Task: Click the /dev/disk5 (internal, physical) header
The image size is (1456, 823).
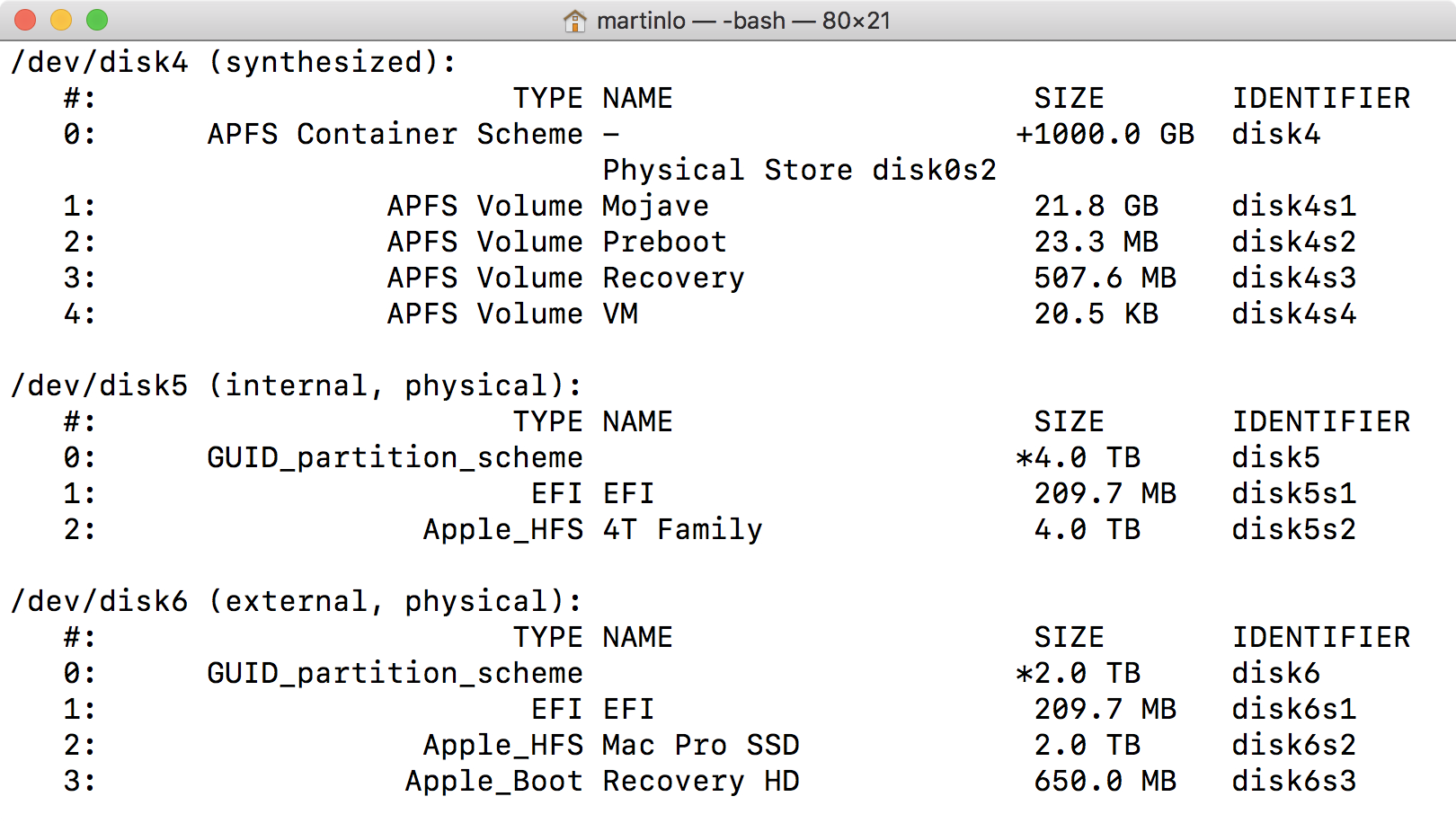Action: point(296,385)
